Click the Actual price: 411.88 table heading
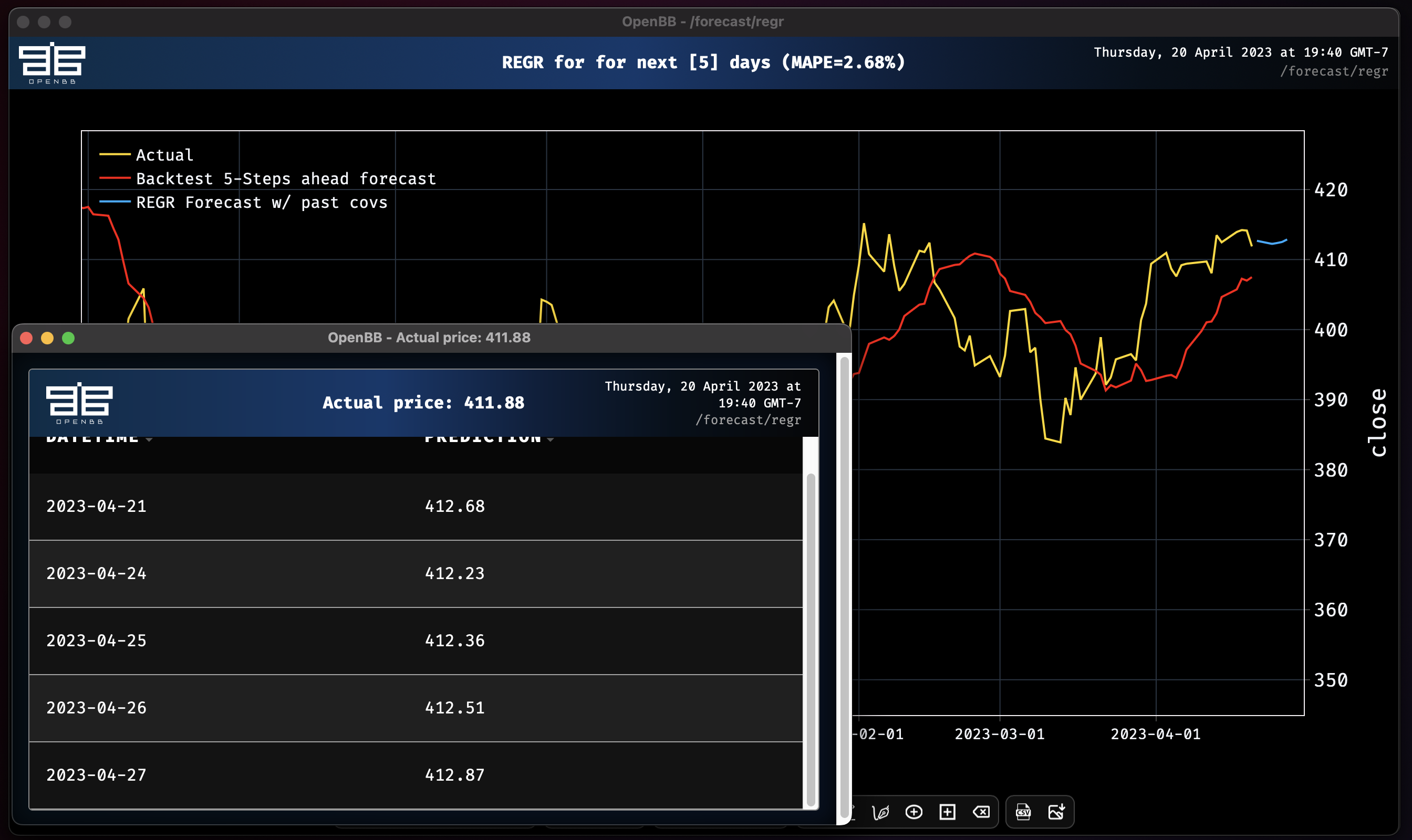Image resolution: width=1412 pixels, height=840 pixels. pos(423,403)
